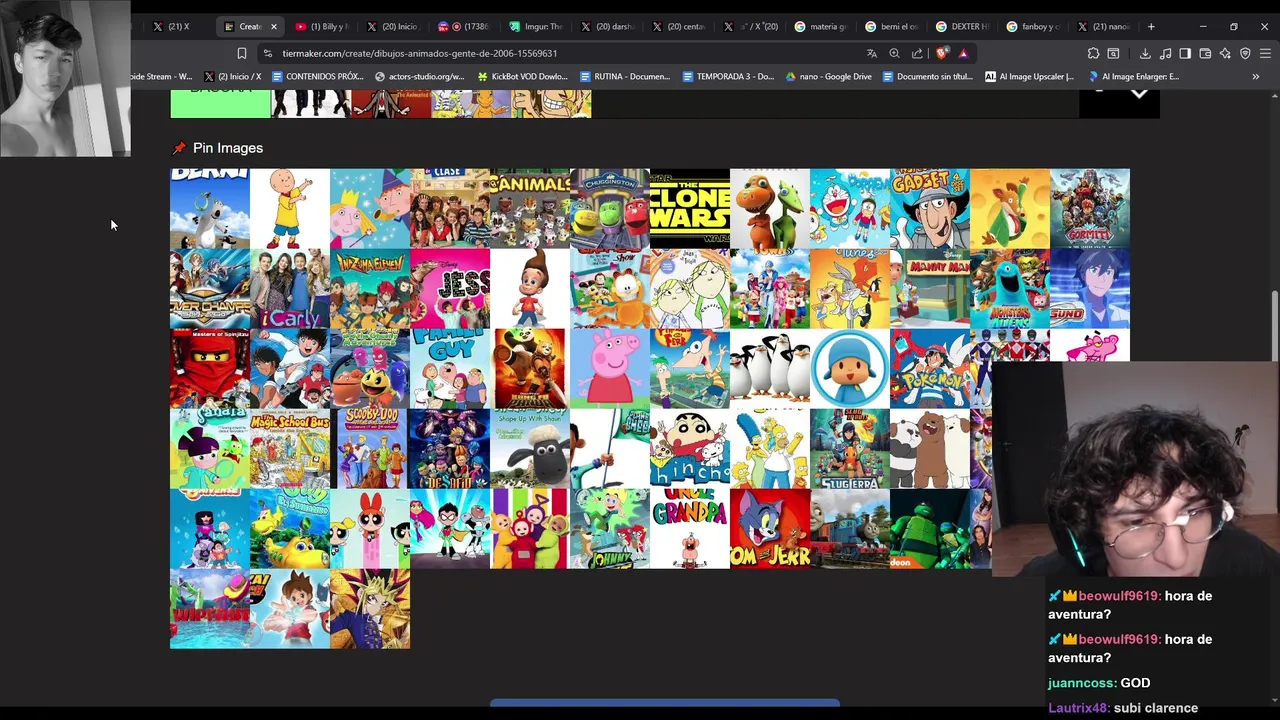The height and width of the screenshot is (720, 1280).
Task: Open the media control music note icon
Action: click(x=1165, y=53)
